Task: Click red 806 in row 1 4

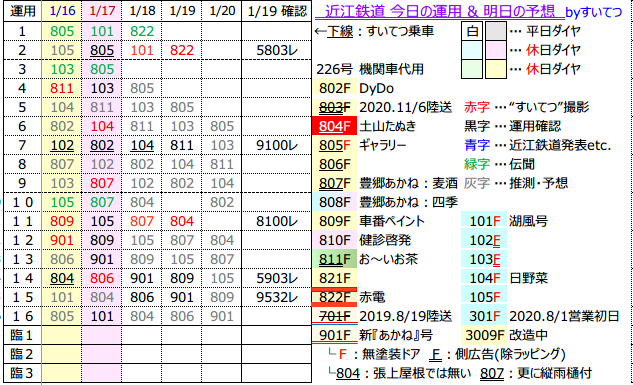Action: (x=102, y=278)
